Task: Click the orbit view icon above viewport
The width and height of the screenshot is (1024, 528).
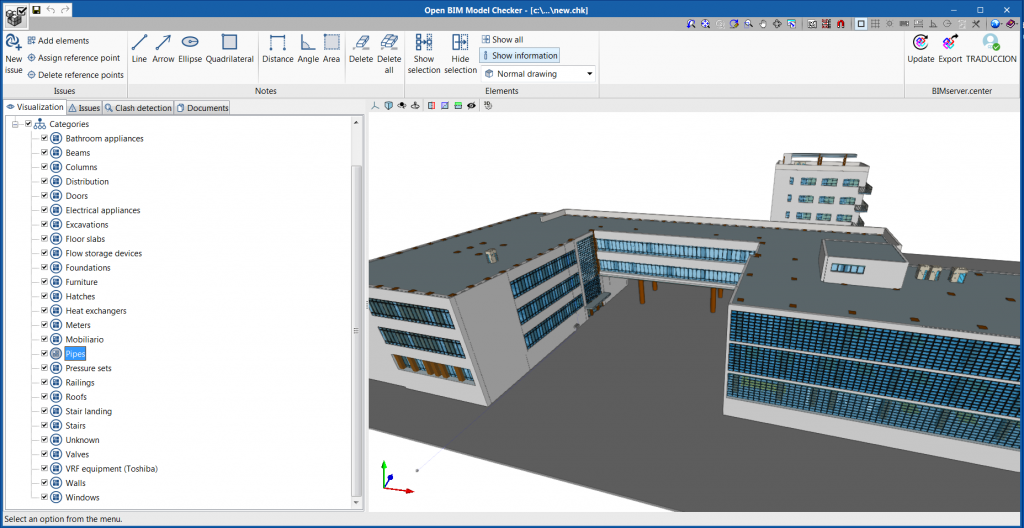Action: point(402,106)
